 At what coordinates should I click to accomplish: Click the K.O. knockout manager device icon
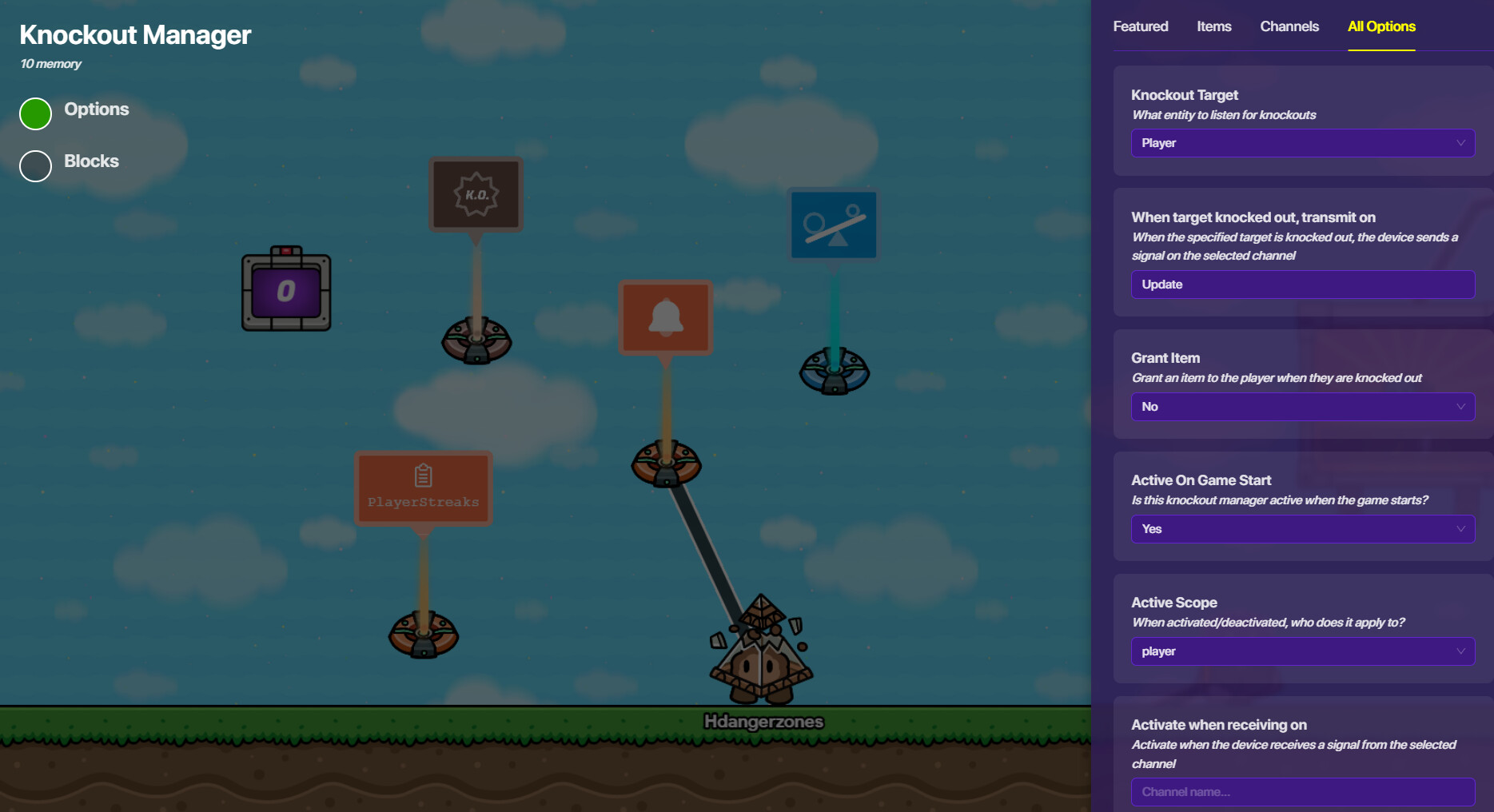pos(476,194)
